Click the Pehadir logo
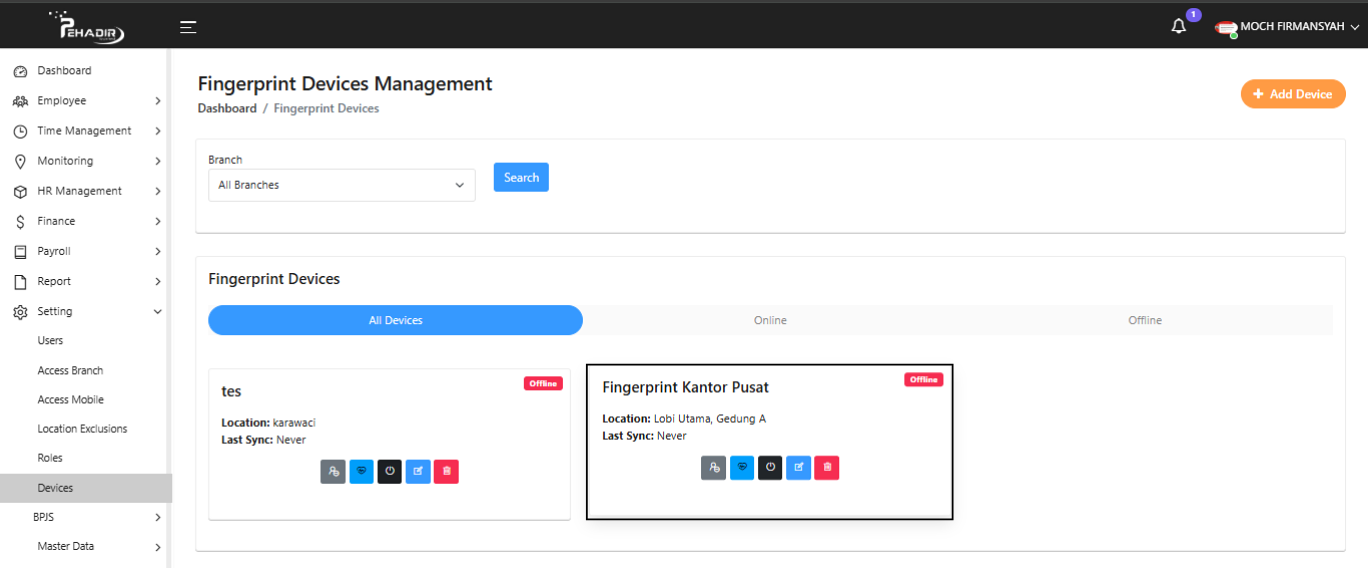 (x=92, y=28)
